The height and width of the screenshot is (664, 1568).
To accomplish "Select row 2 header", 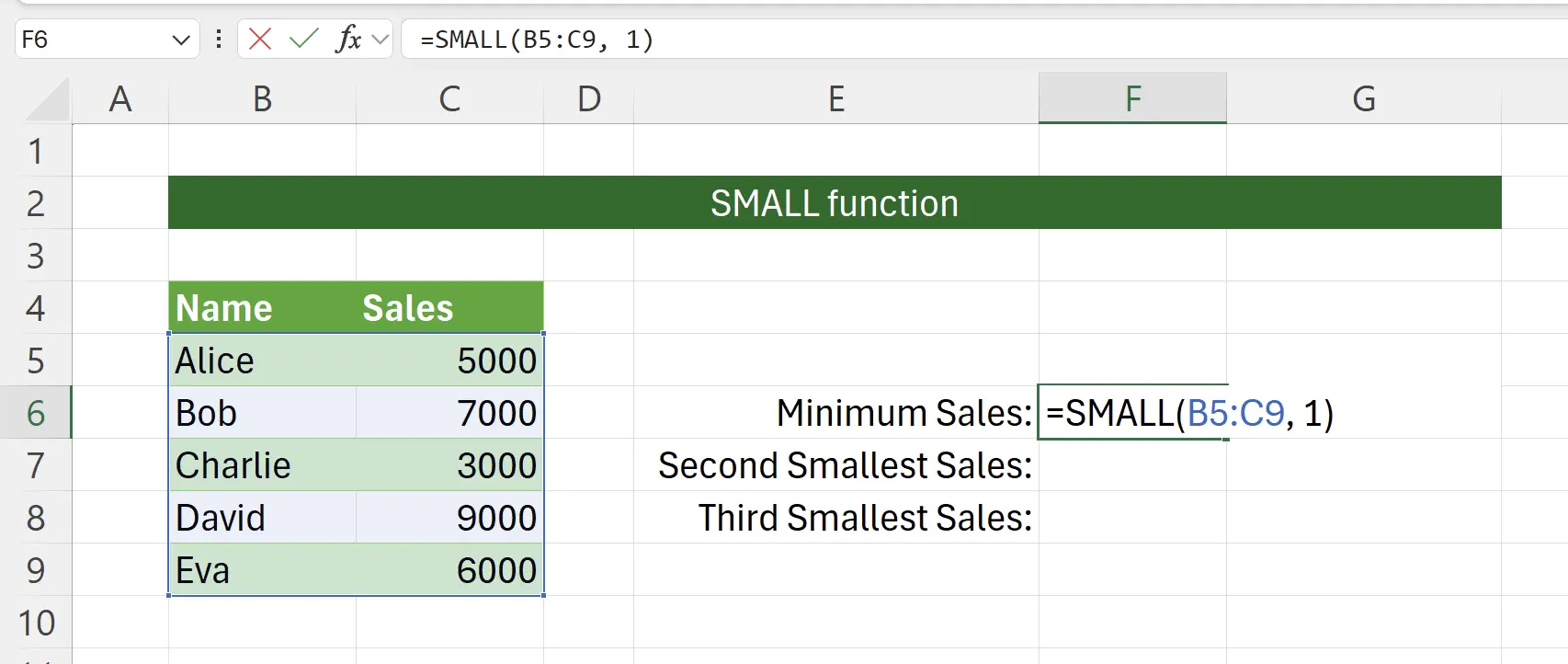I will click(36, 203).
